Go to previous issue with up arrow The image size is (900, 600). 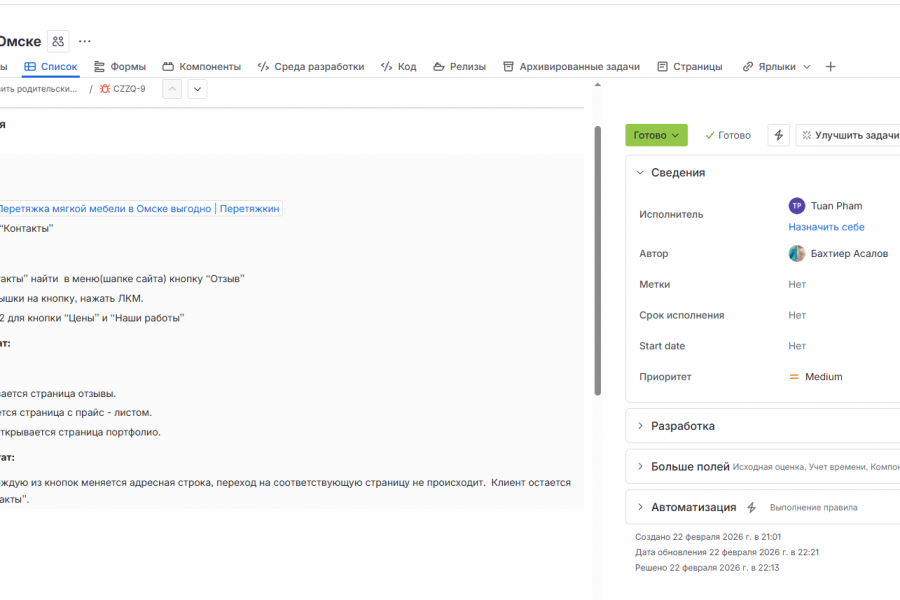172,89
